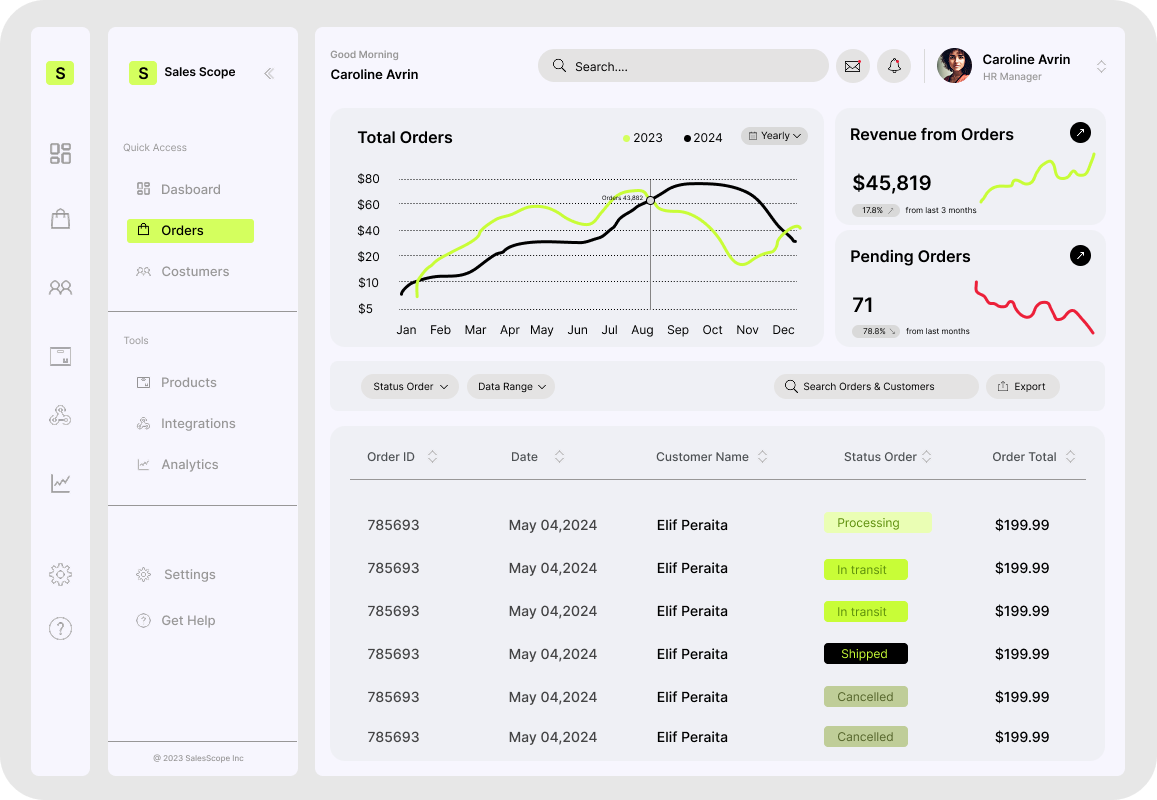Click the Pending Orders arrow icon
This screenshot has height=800, width=1157.
click(1080, 256)
